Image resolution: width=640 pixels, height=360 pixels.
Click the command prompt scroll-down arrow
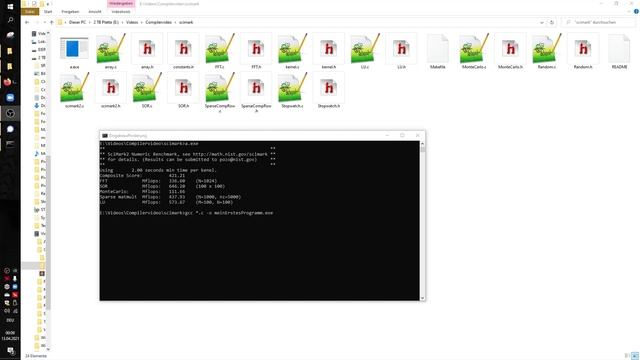click(x=422, y=298)
